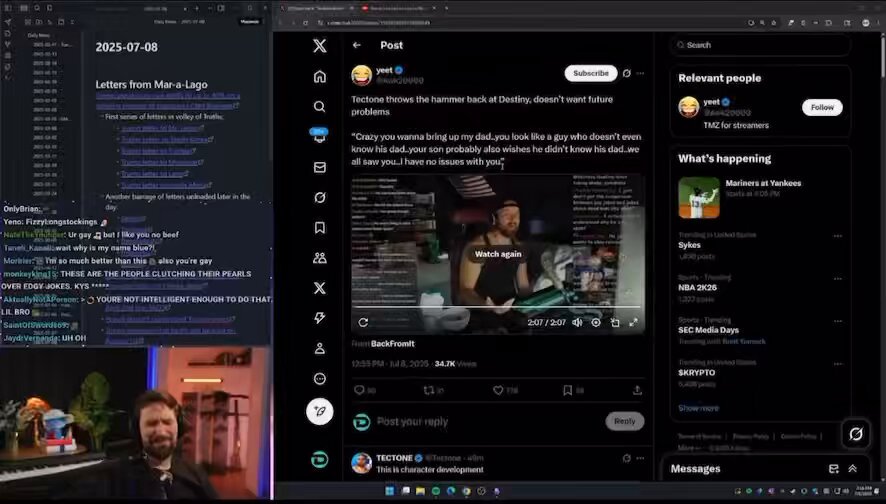The image size is (886, 504).
Task: Share the post via share icon
Action: click(x=637, y=390)
